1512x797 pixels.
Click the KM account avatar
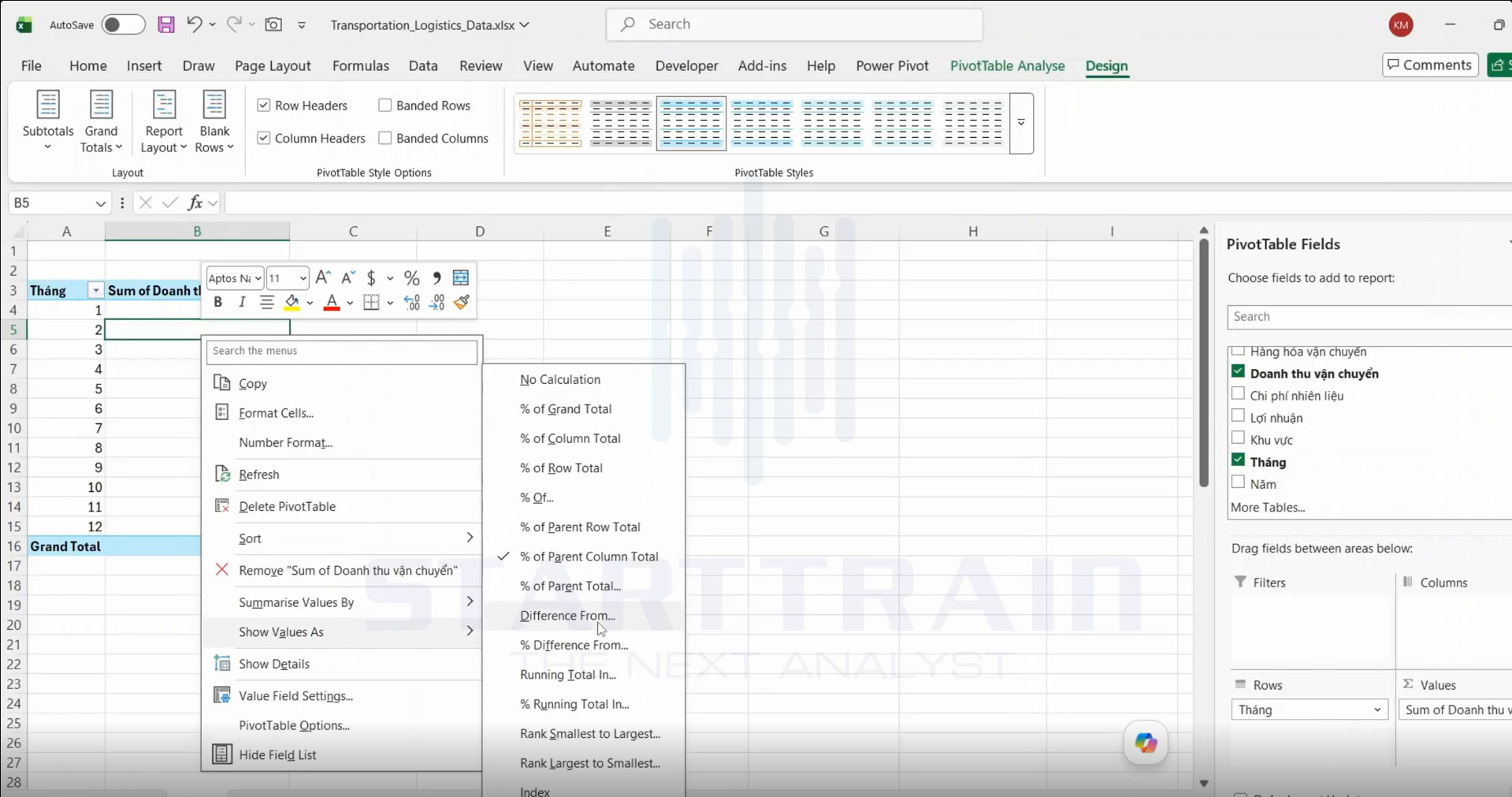[x=1401, y=24]
